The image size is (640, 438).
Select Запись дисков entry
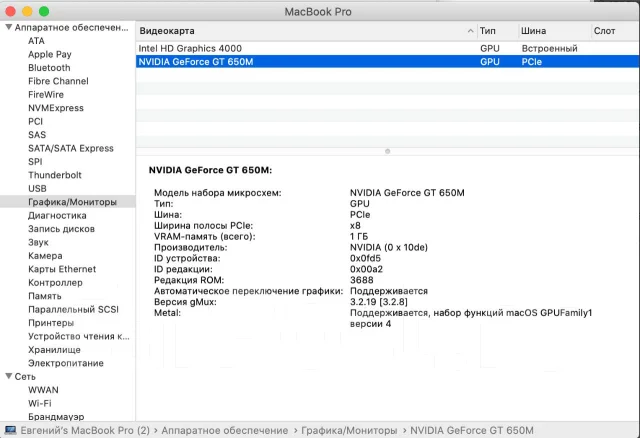[61, 229]
